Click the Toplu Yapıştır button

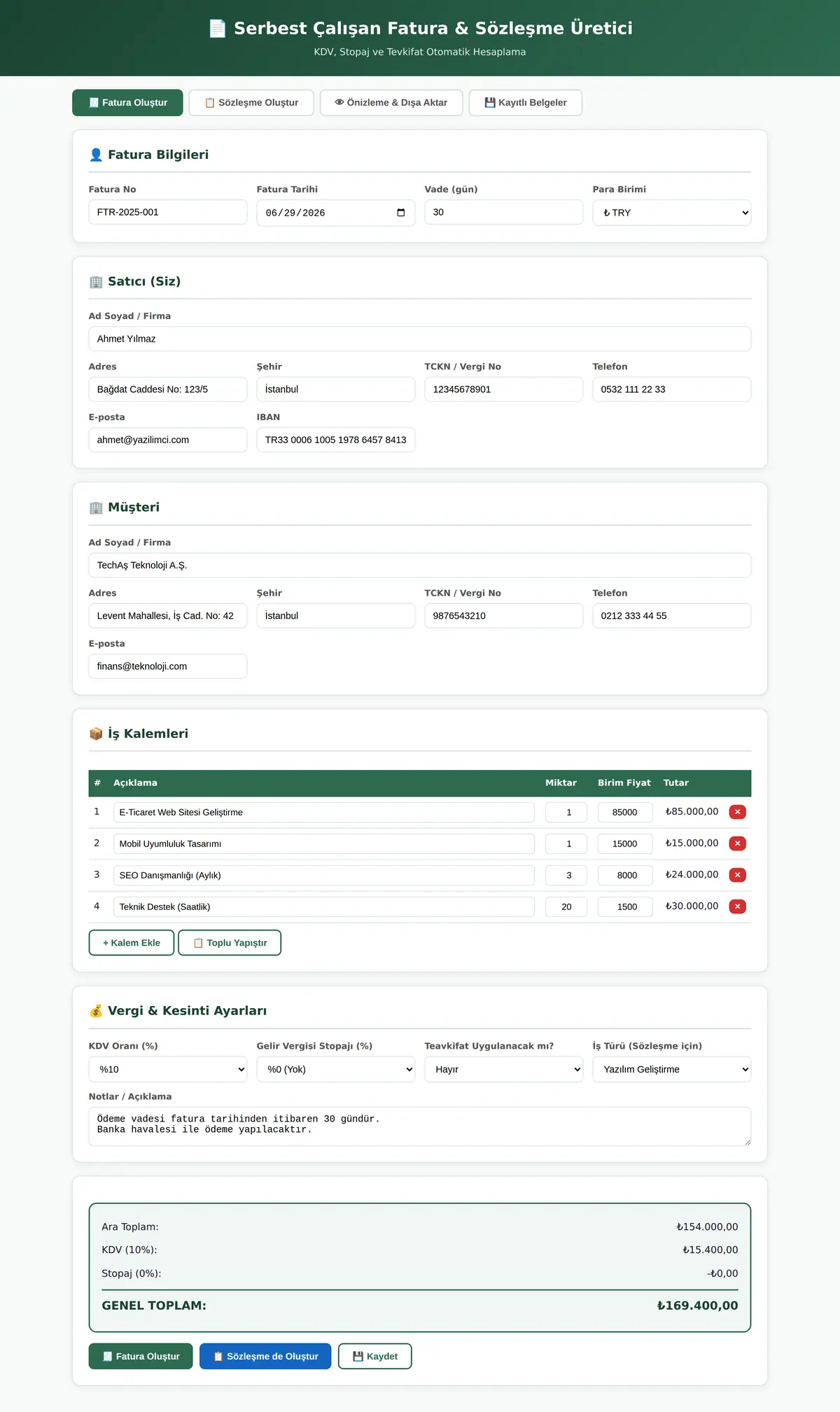(x=230, y=943)
